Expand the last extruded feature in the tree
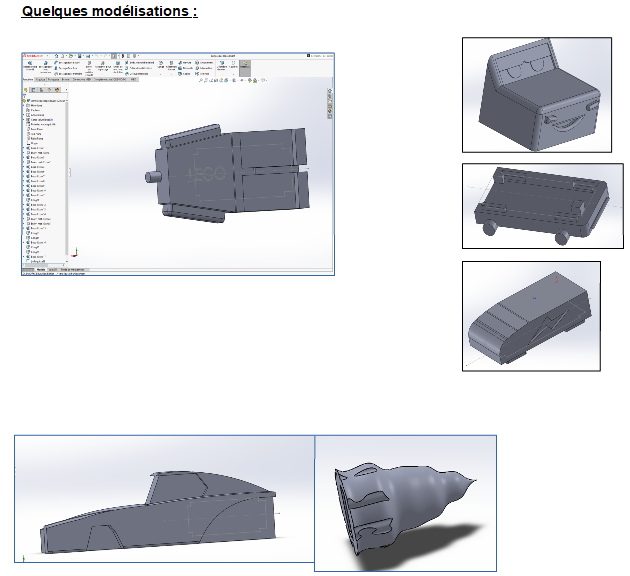 25,257
